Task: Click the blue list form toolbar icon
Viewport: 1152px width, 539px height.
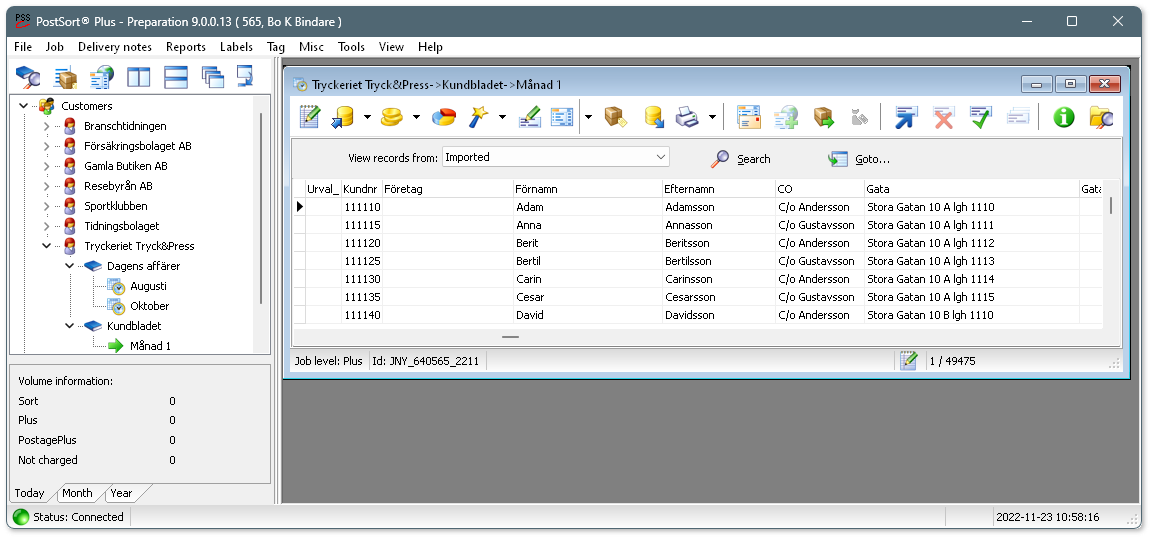Action: [562, 117]
